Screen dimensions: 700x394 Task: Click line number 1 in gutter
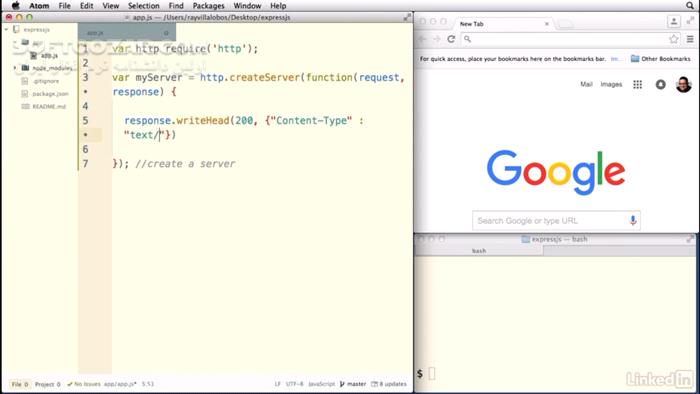click(85, 49)
